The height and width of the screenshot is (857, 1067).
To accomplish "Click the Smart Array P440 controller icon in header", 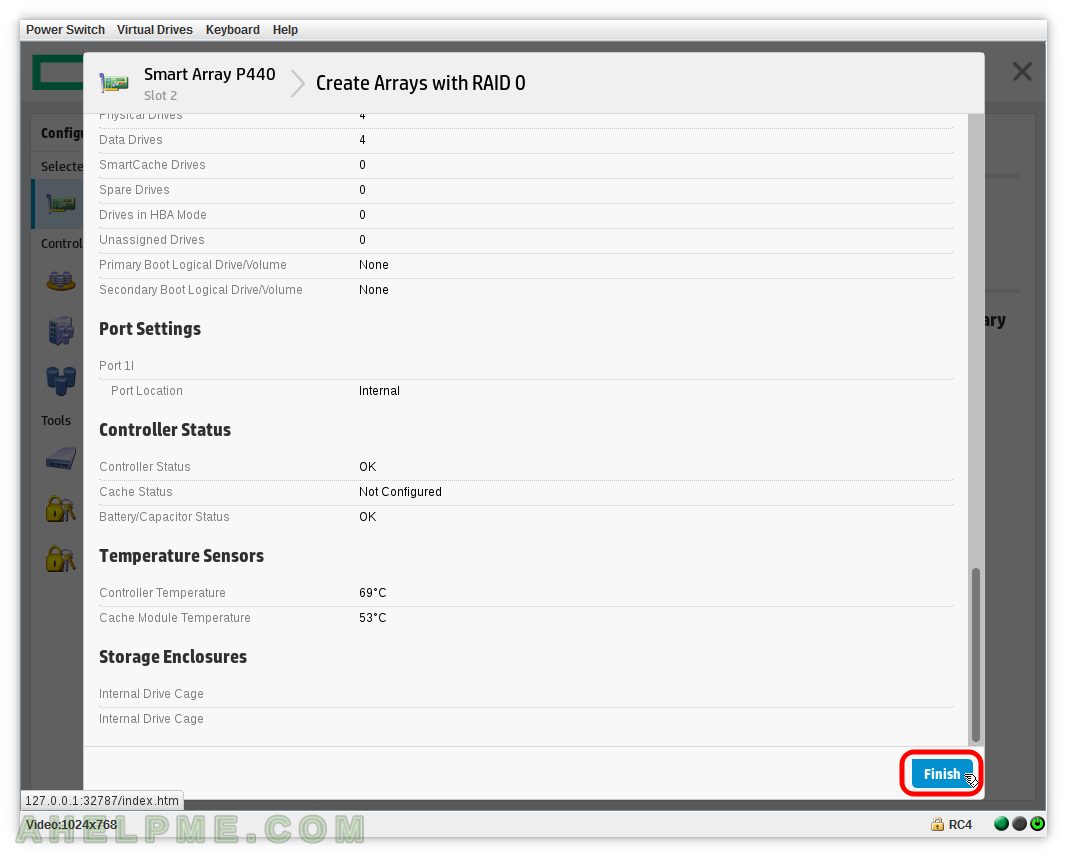I will tap(114, 83).
